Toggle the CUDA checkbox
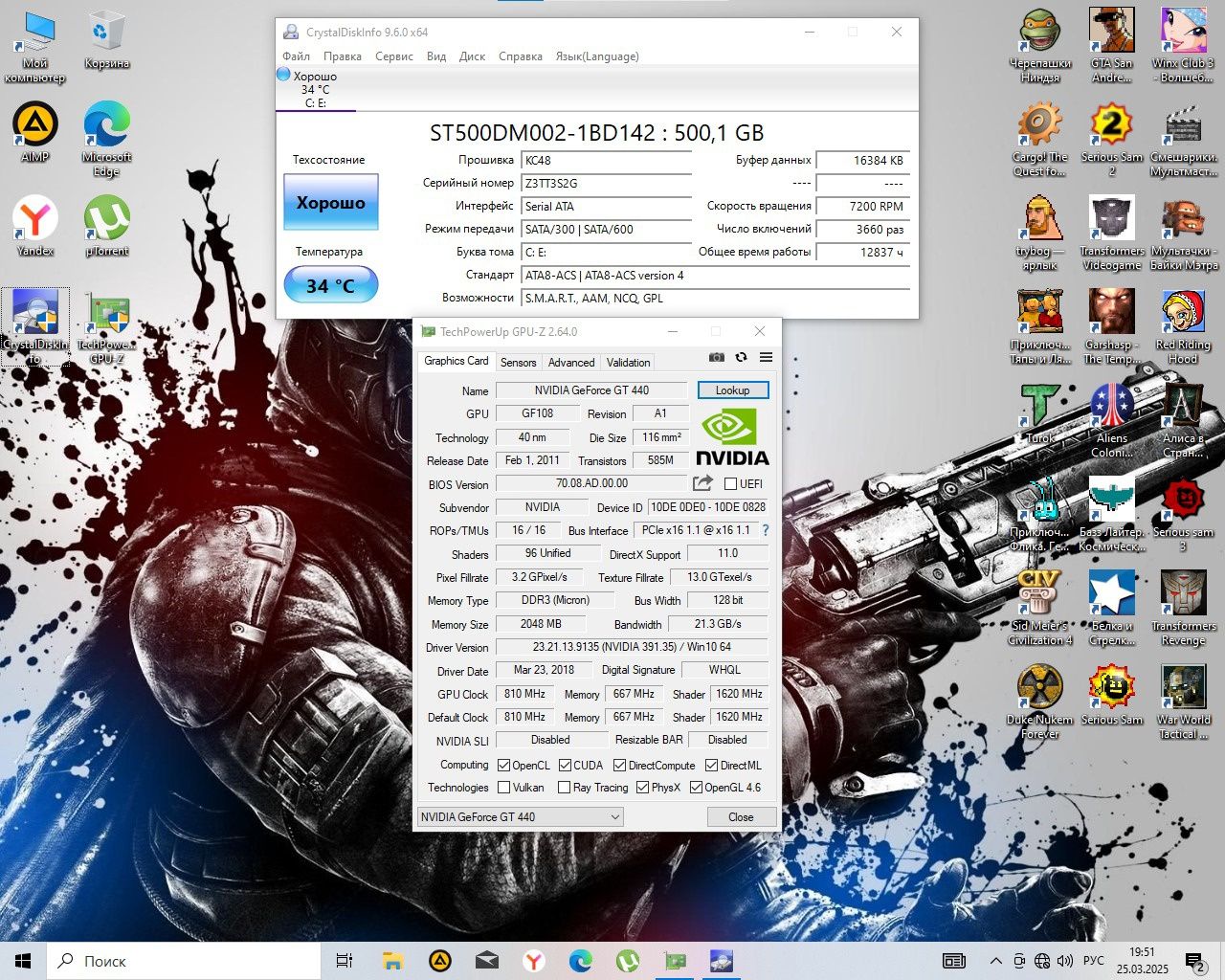This screenshot has height=980, width=1225. [x=565, y=765]
